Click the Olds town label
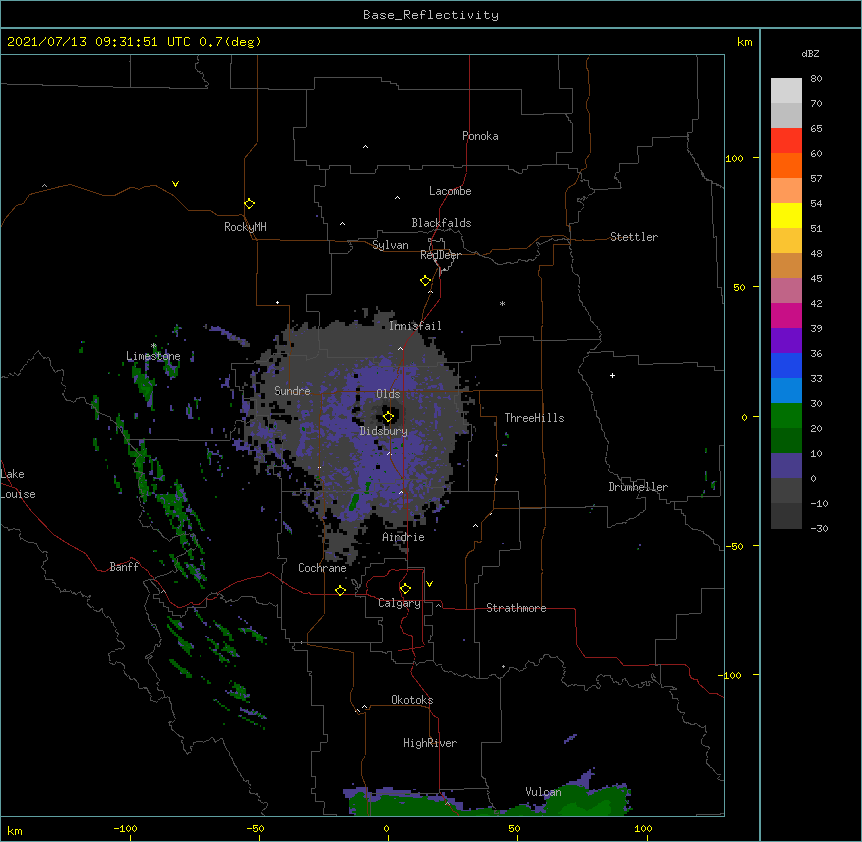Screen dimensions: 862x842 click(x=388, y=394)
